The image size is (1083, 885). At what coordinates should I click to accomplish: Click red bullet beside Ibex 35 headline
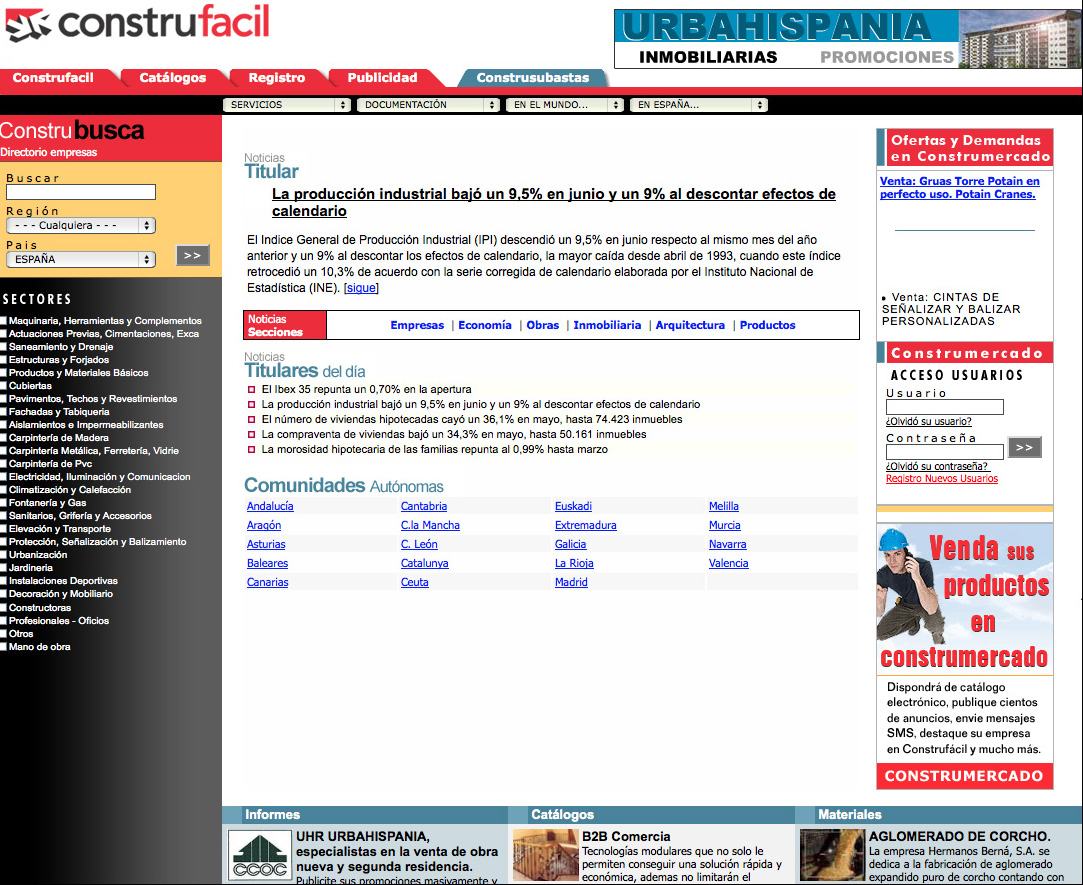point(252,390)
